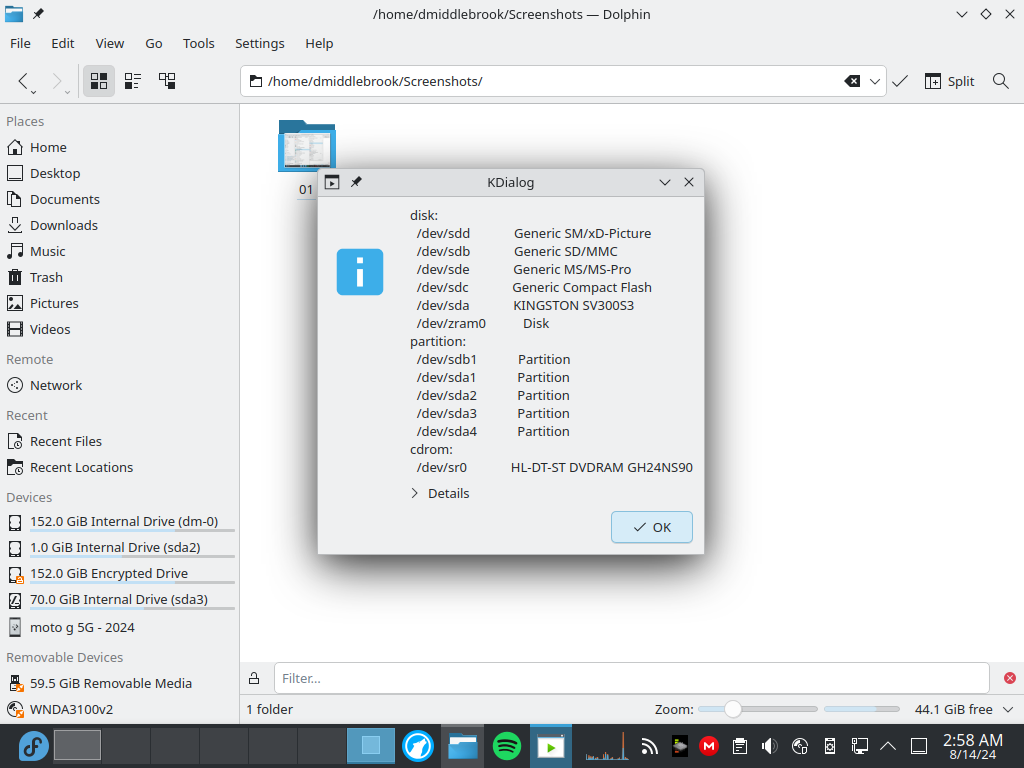Open the Help menu
Viewport: 1024px width, 768px height.
[319, 43]
